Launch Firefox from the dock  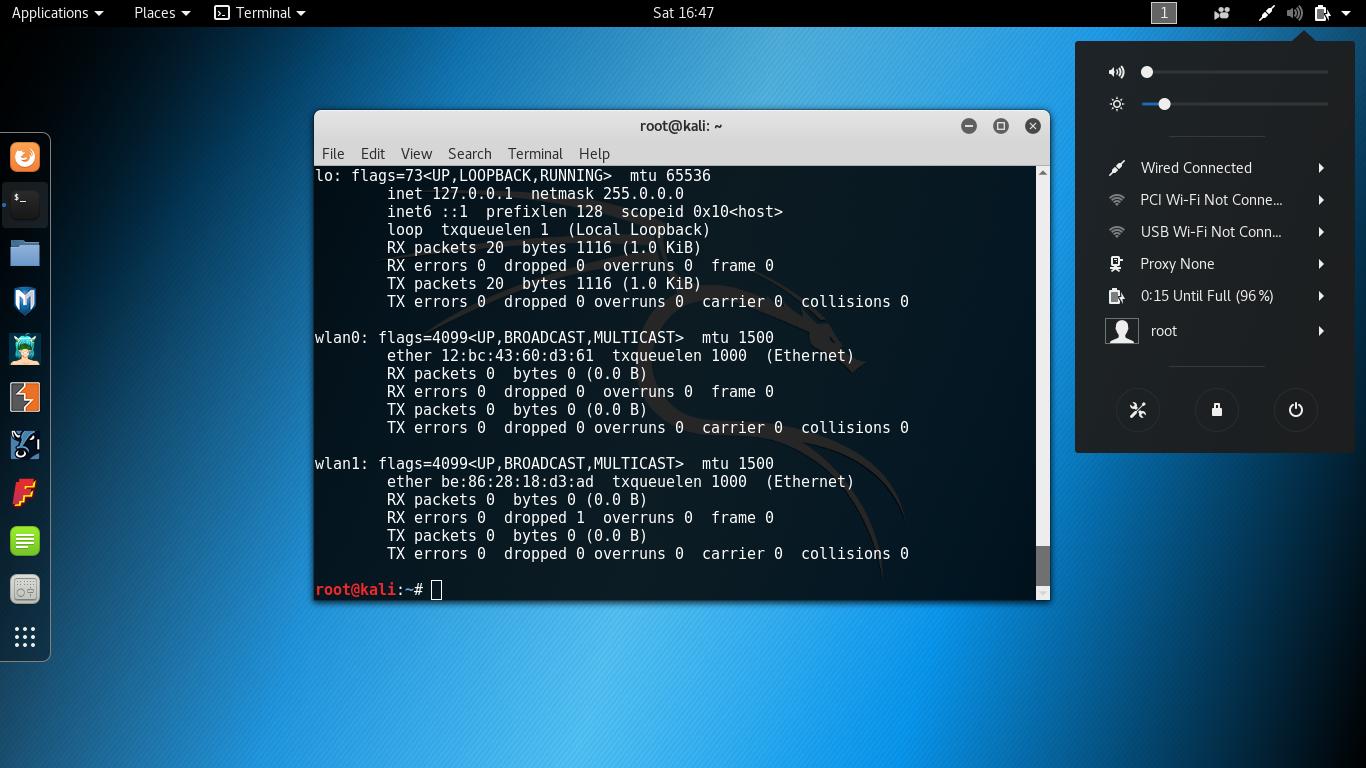pyautogui.click(x=24, y=156)
